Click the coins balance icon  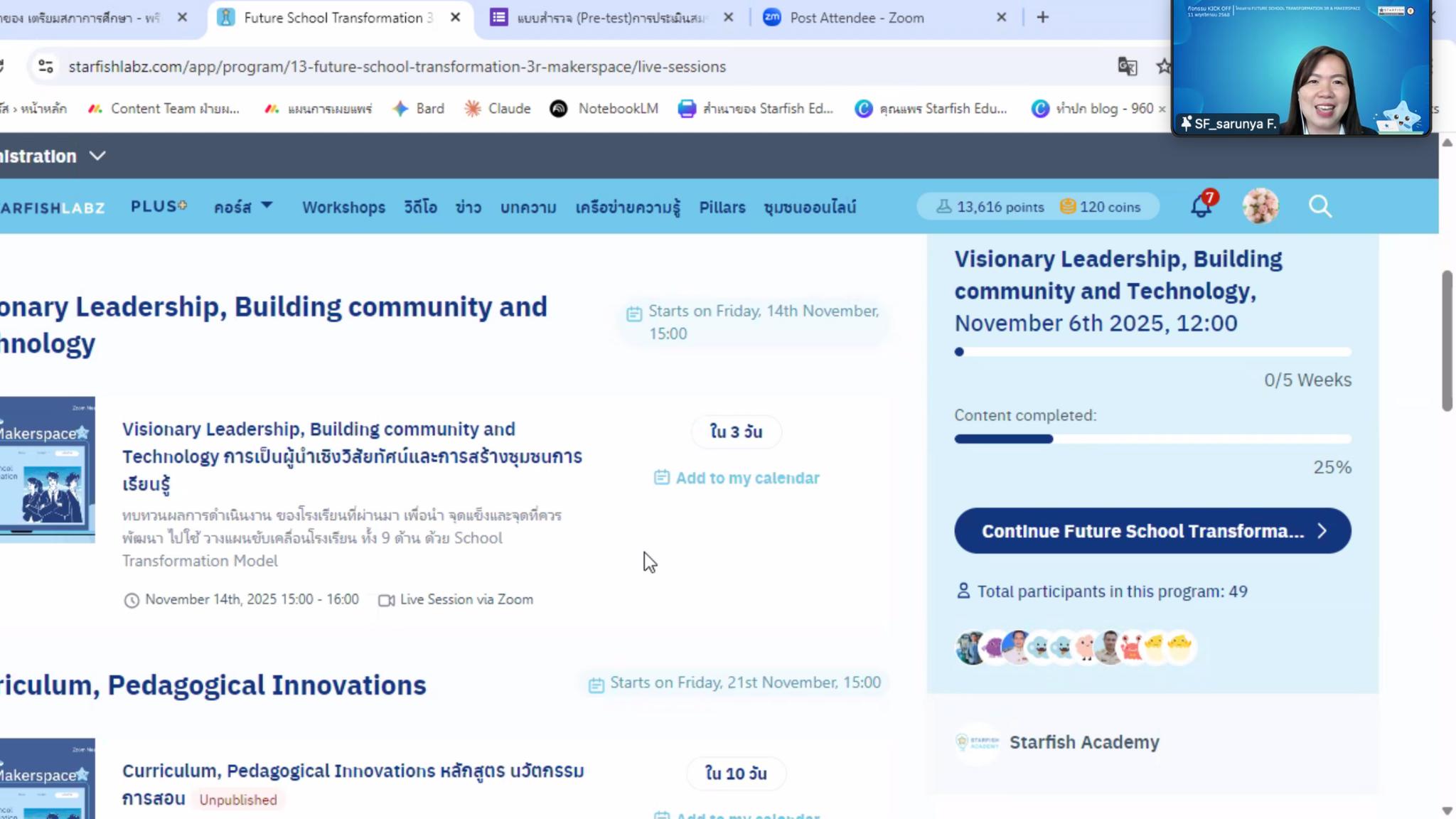[1067, 206]
